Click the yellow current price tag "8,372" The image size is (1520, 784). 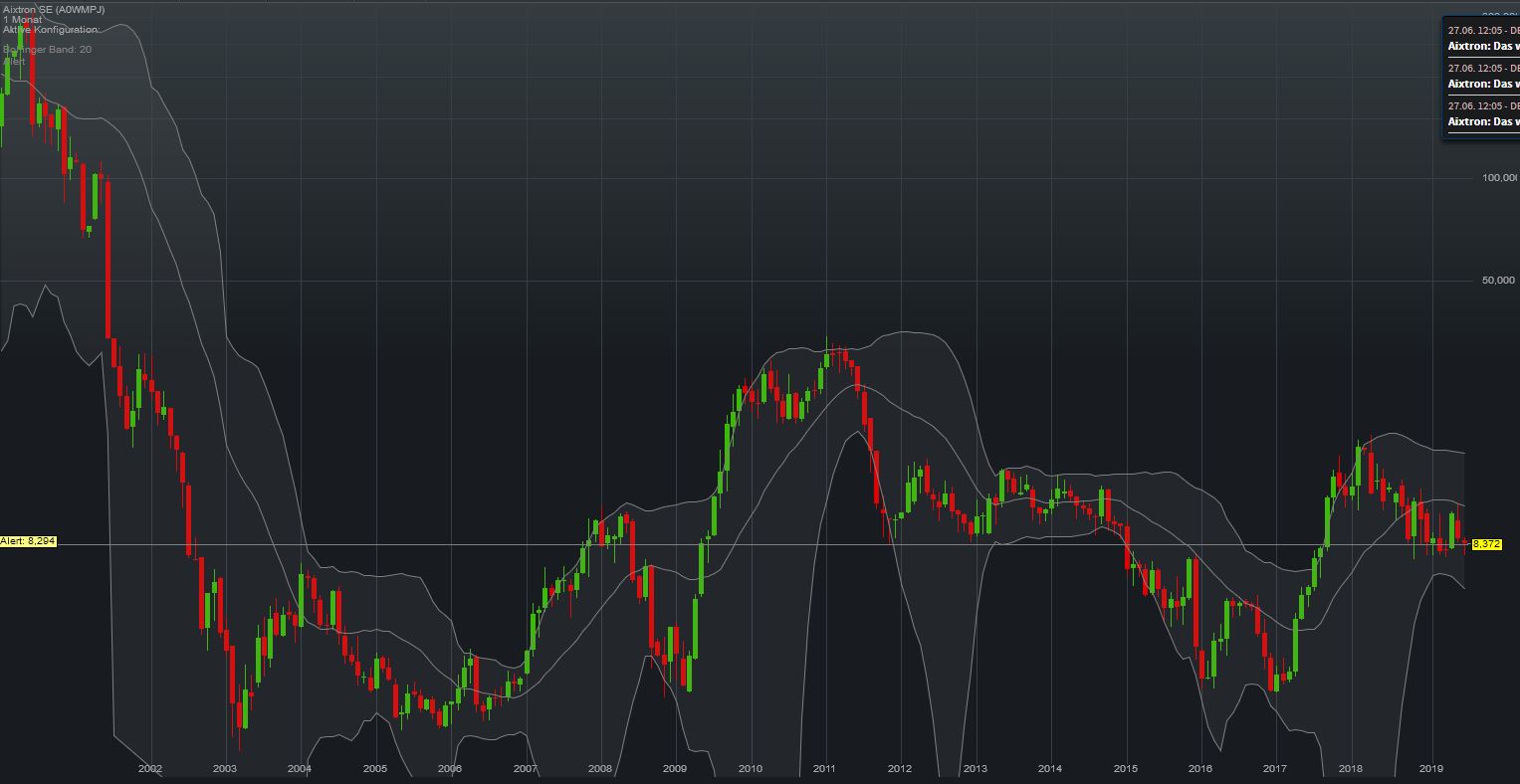[x=1486, y=544]
